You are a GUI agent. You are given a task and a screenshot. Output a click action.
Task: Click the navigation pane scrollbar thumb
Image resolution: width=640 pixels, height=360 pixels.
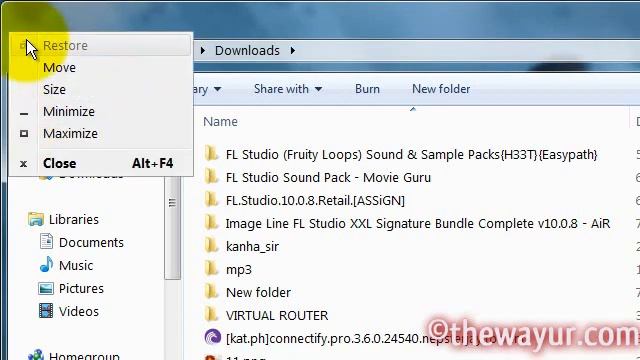[x=172, y=228]
